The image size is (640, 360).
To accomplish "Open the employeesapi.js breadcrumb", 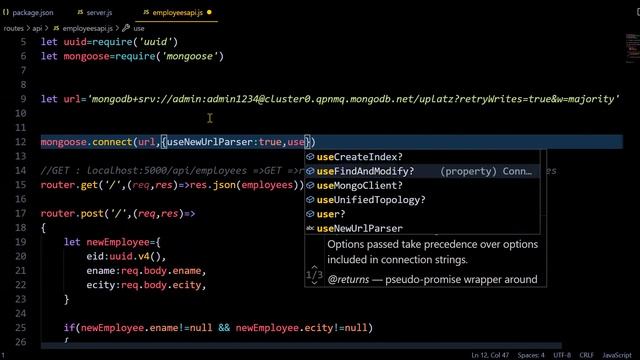I will [x=87, y=29].
